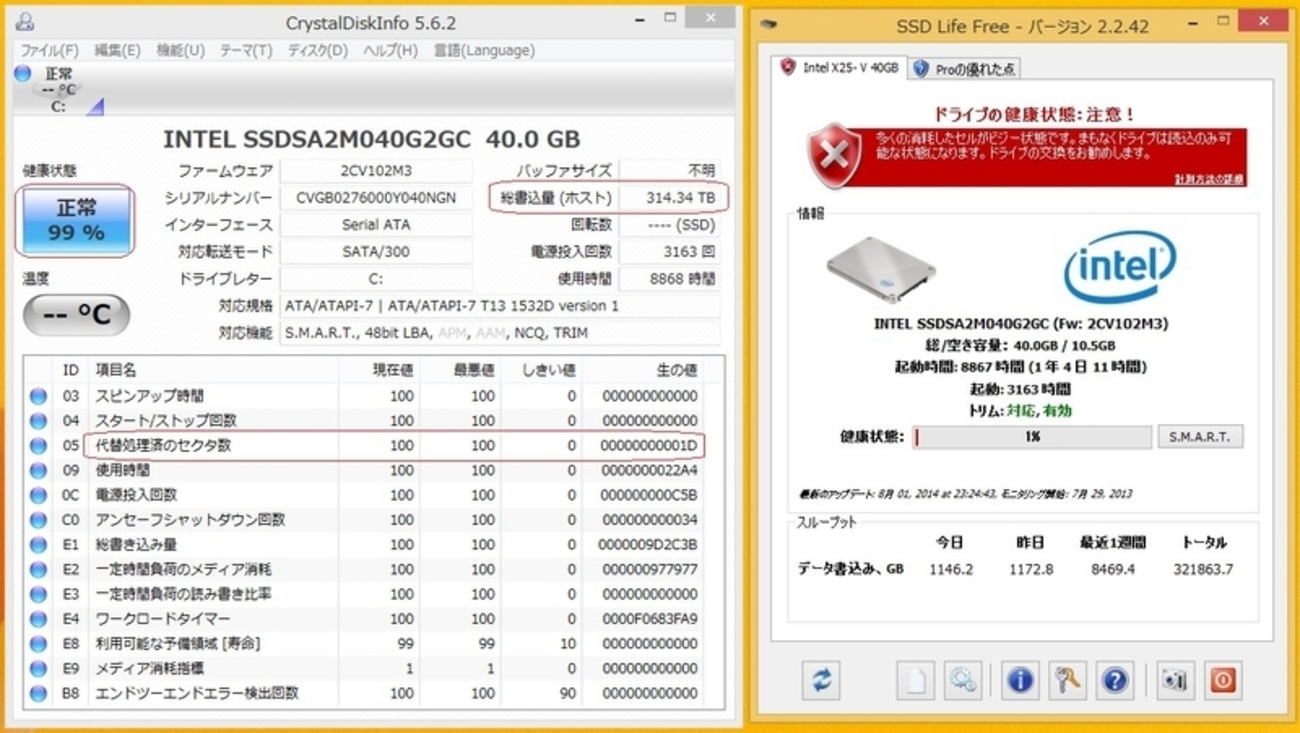Click the status circle for row E1 総書き込み量
1300x733 pixels.
coord(38,545)
